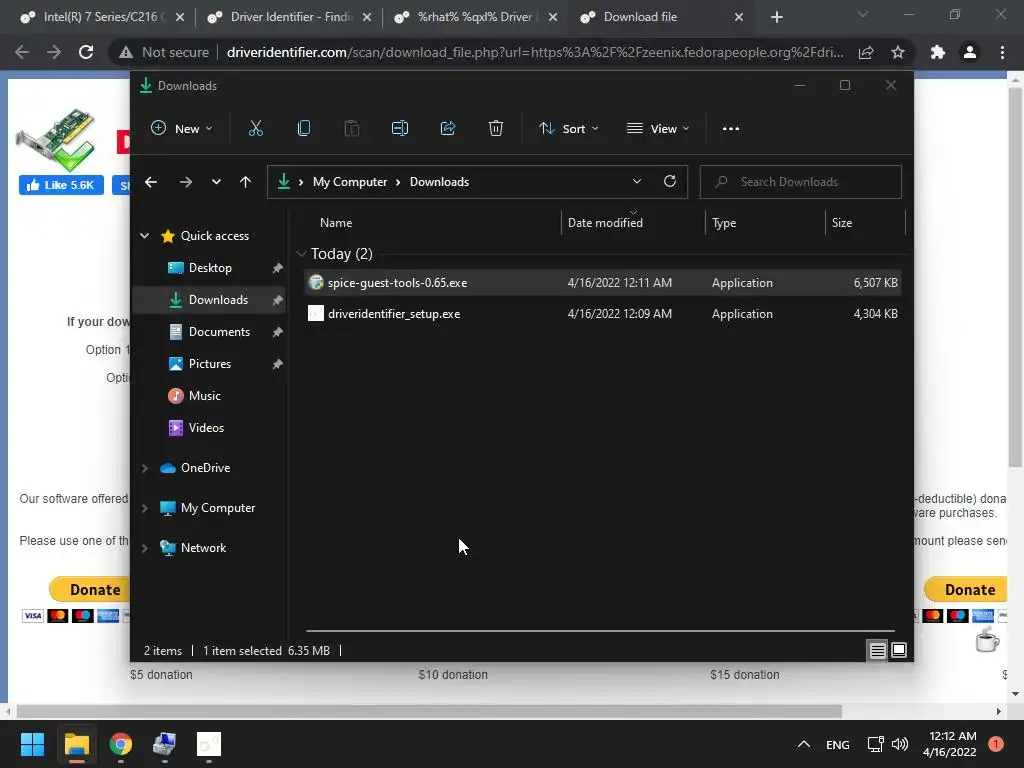Expand the OneDrive tree node
The width and height of the screenshot is (1024, 768).
coord(144,468)
